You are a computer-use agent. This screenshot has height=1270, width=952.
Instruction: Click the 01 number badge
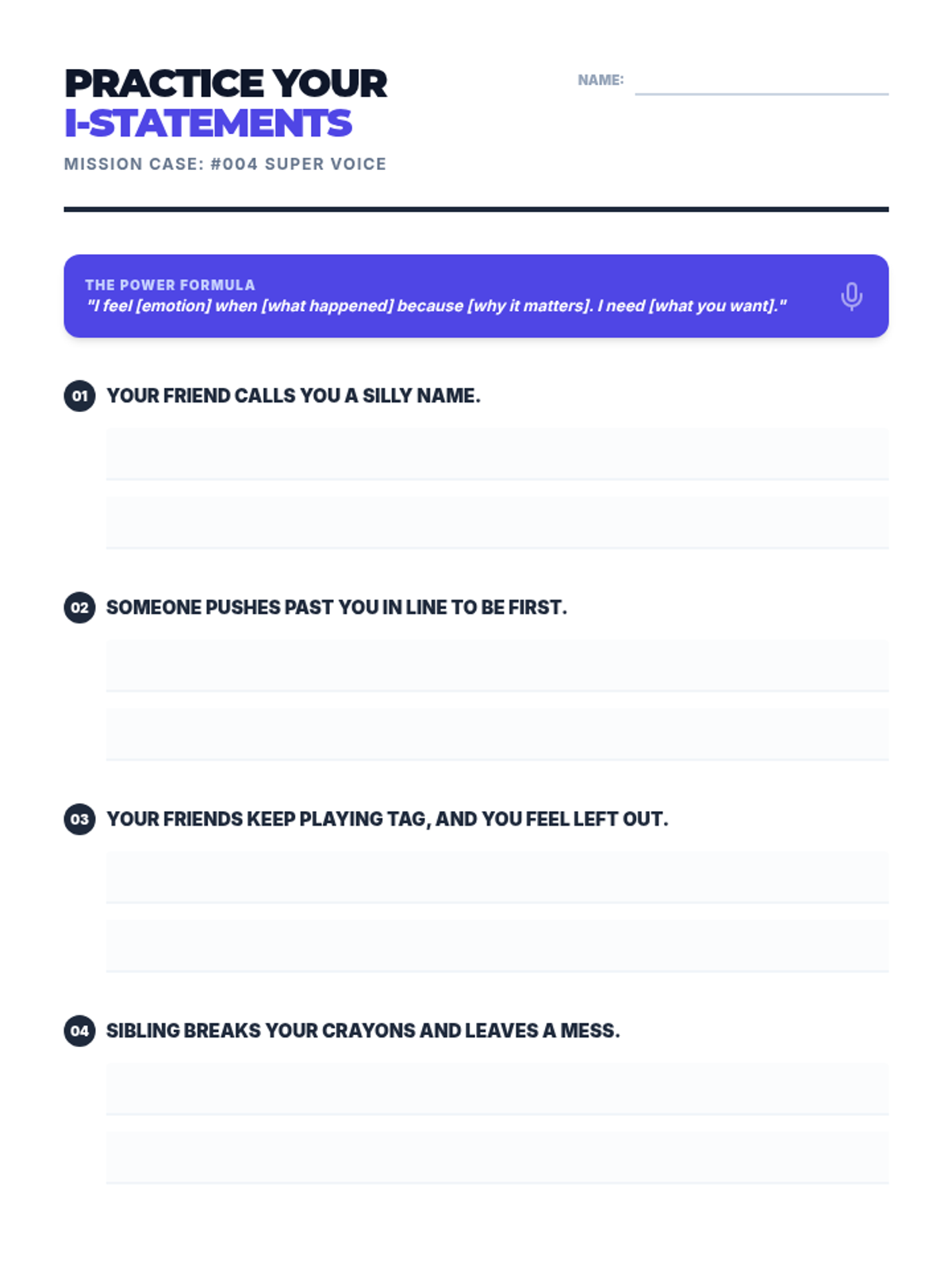point(79,395)
